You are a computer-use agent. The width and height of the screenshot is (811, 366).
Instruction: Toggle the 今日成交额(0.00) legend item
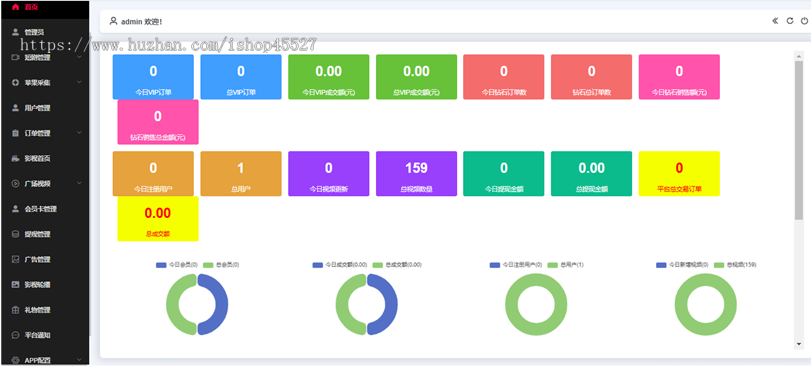[340, 265]
